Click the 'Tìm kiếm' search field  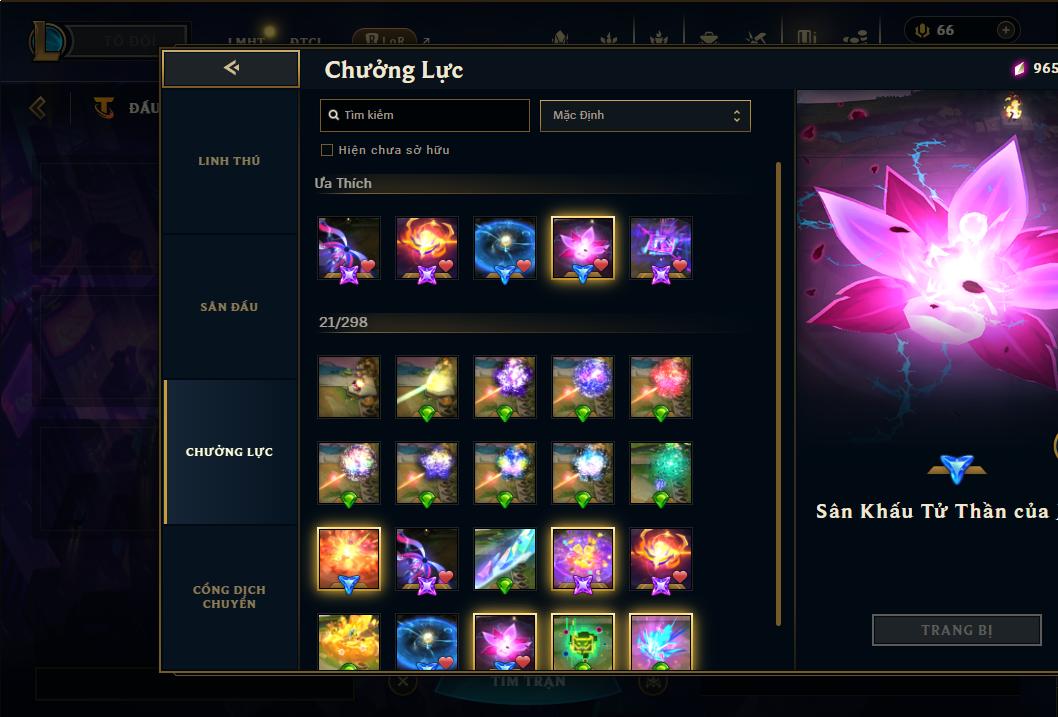(x=424, y=115)
